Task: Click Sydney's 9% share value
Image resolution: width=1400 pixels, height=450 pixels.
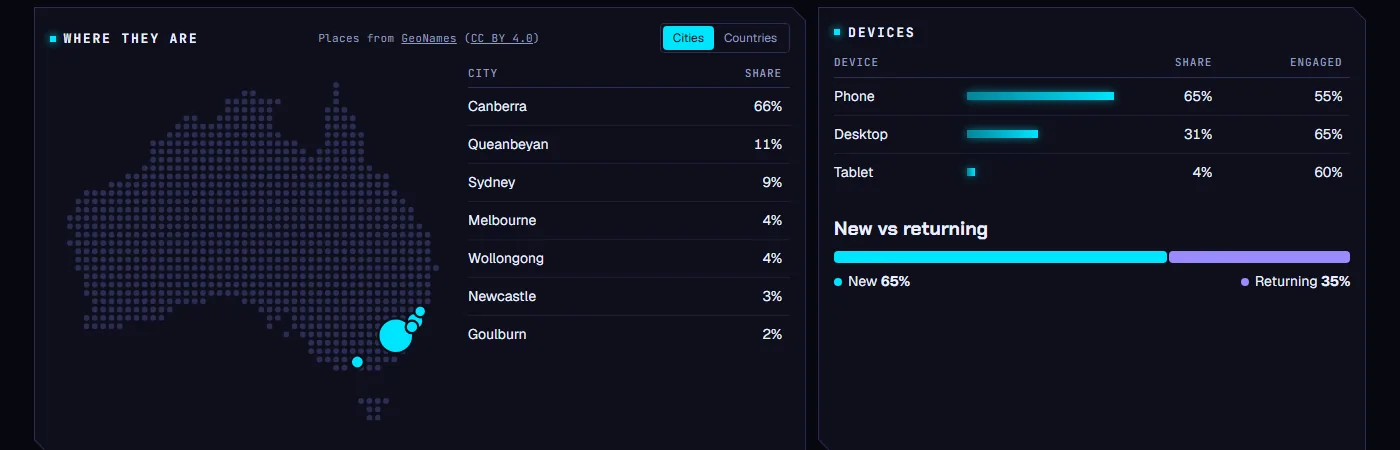Action: click(x=772, y=182)
